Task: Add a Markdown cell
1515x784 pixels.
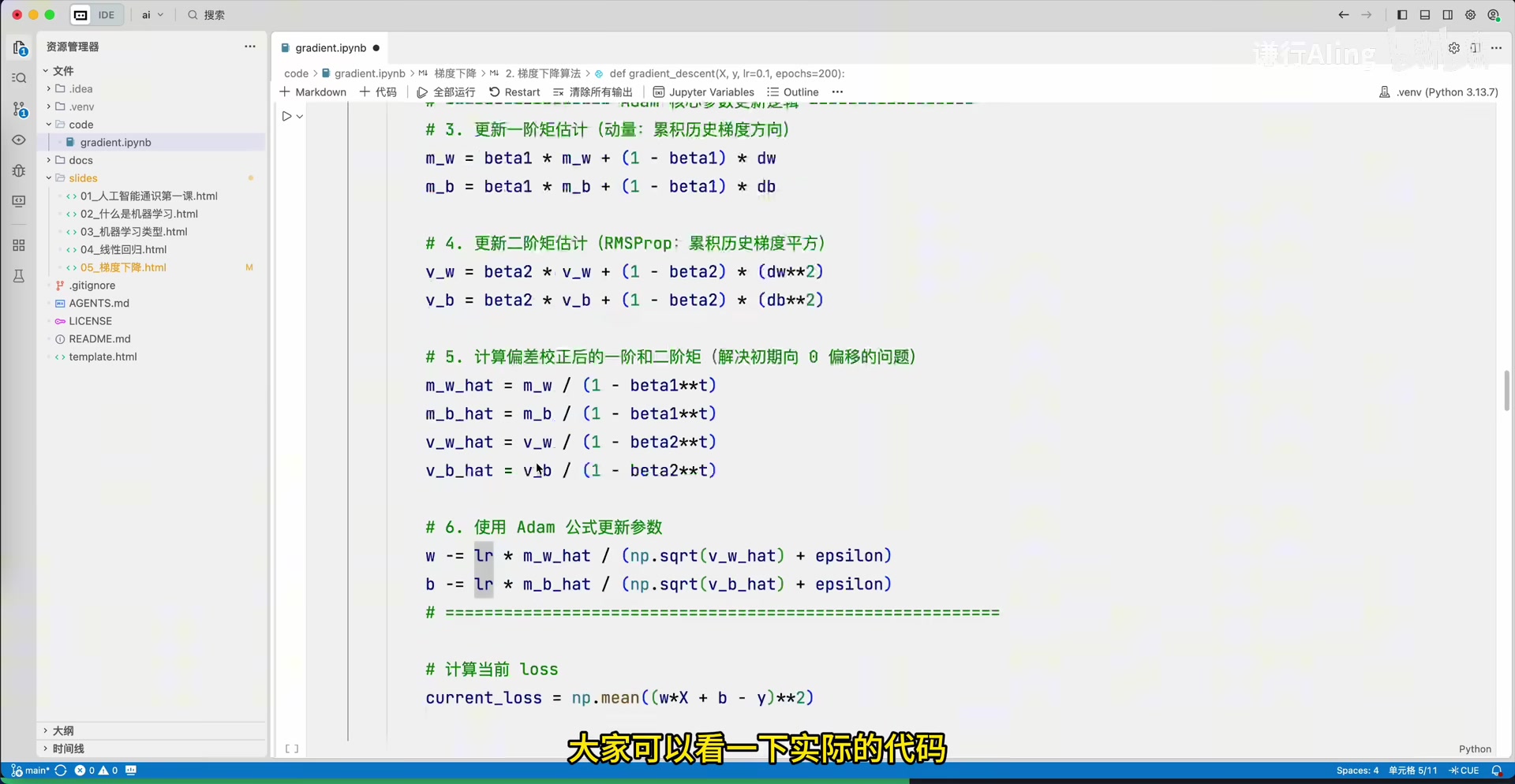Action: 312,92
